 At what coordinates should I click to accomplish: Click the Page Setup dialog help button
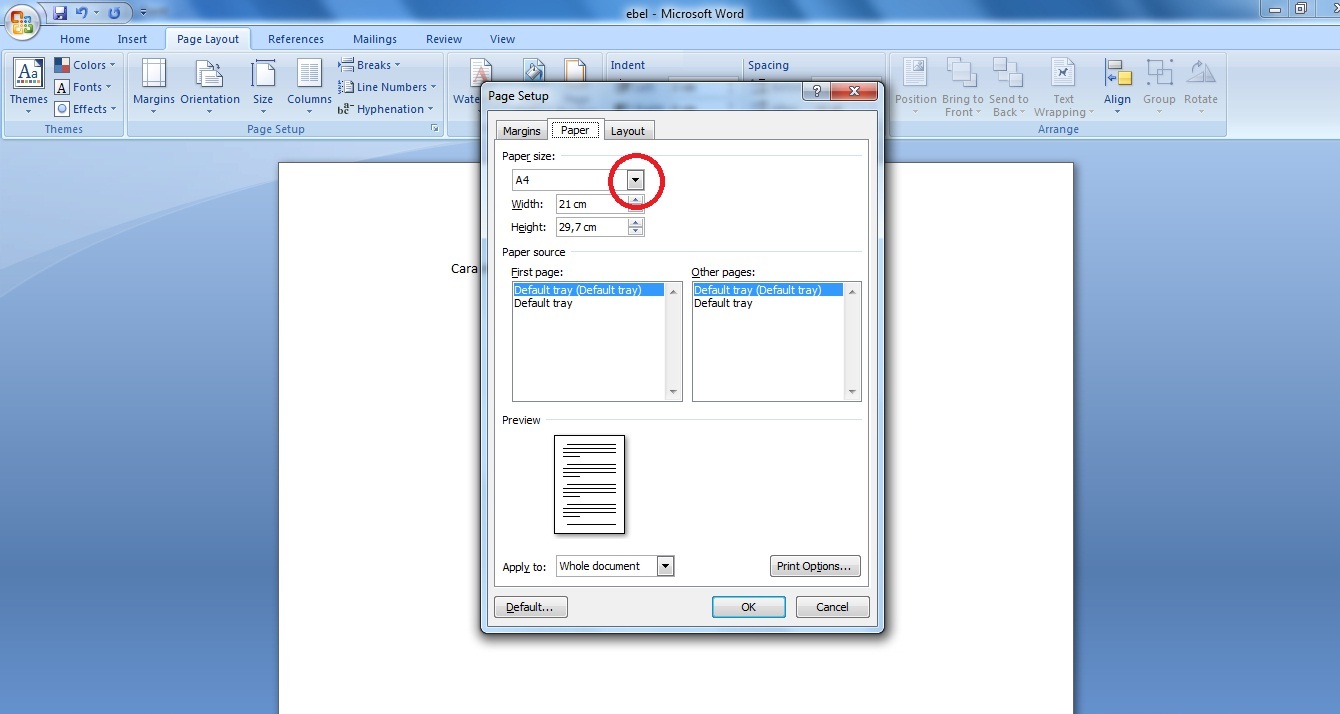coord(816,92)
